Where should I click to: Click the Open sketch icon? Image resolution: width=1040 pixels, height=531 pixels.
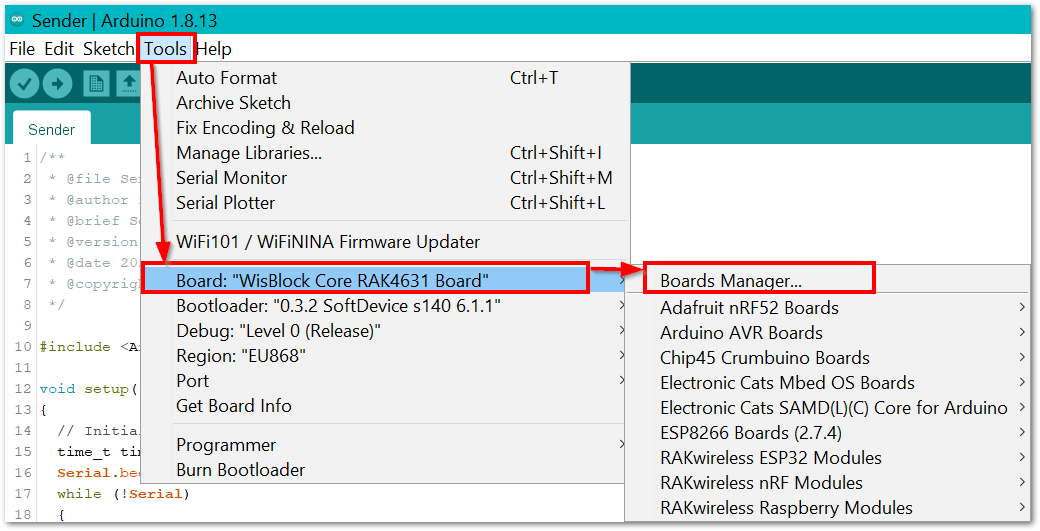(129, 84)
